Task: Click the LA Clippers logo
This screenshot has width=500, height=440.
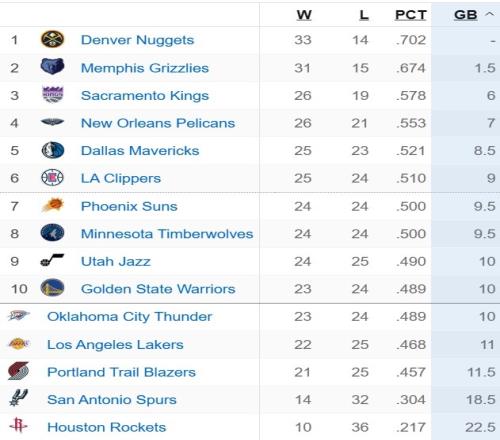Action: pyautogui.click(x=52, y=178)
